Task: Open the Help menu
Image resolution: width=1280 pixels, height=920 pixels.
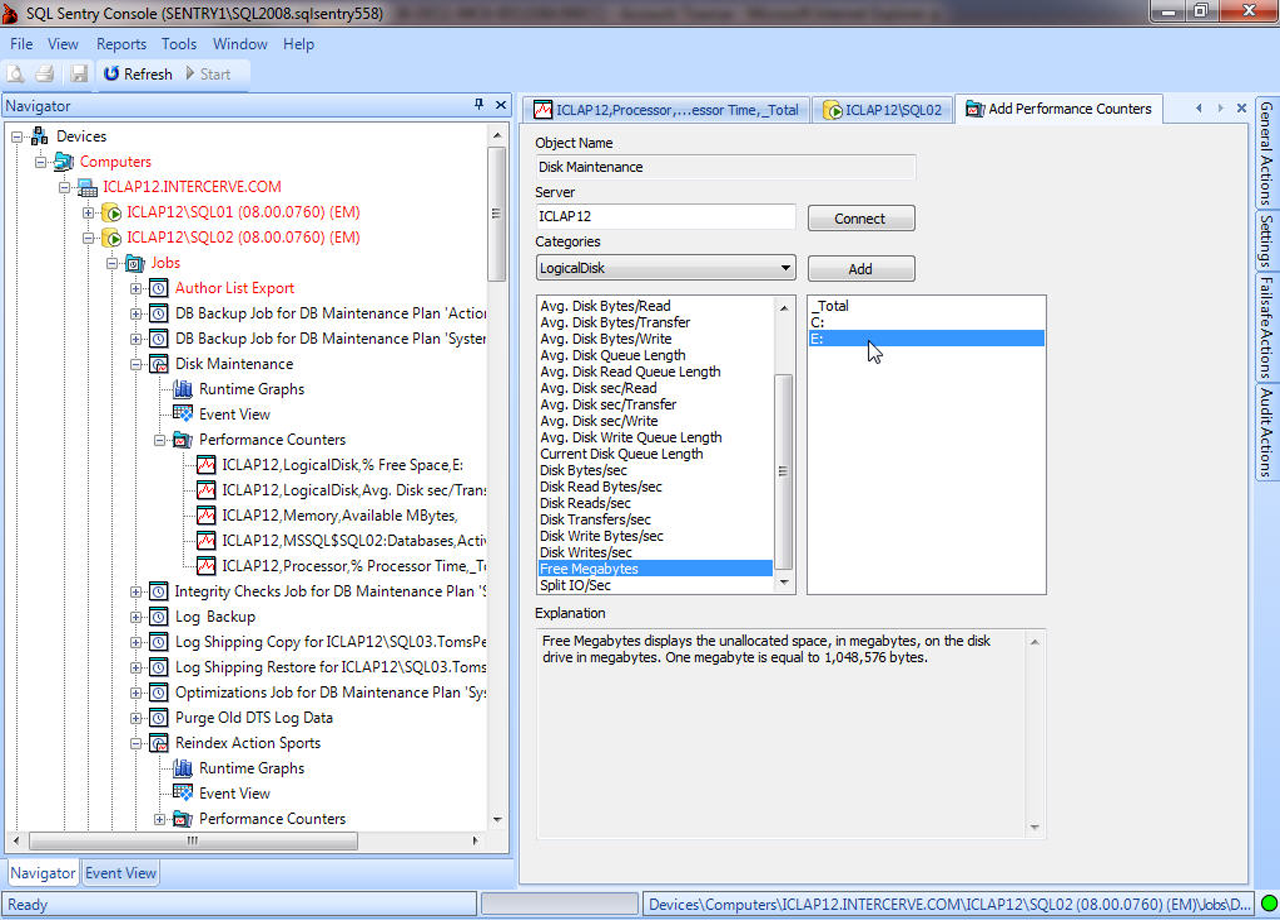Action: pos(298,44)
